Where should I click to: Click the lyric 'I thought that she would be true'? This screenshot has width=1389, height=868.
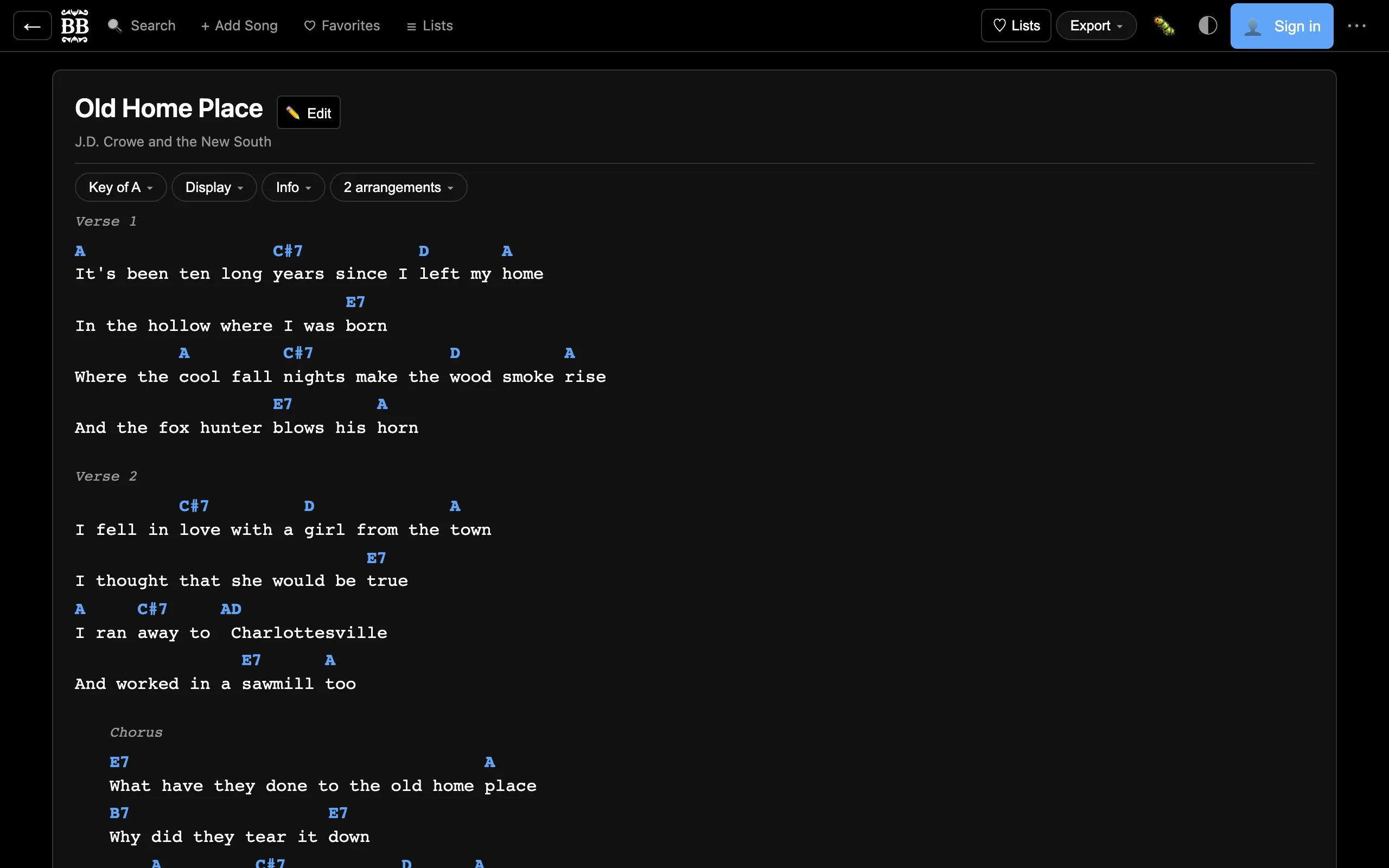[241, 581]
